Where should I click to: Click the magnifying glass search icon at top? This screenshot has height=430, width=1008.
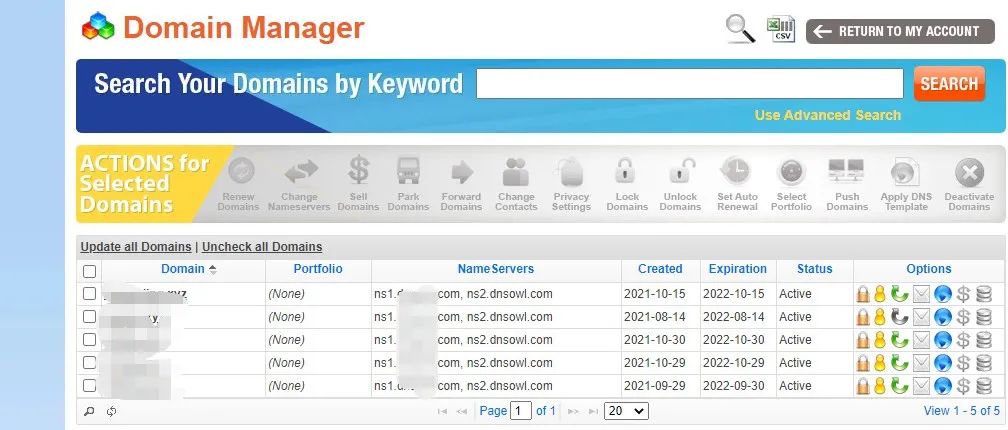(740, 30)
